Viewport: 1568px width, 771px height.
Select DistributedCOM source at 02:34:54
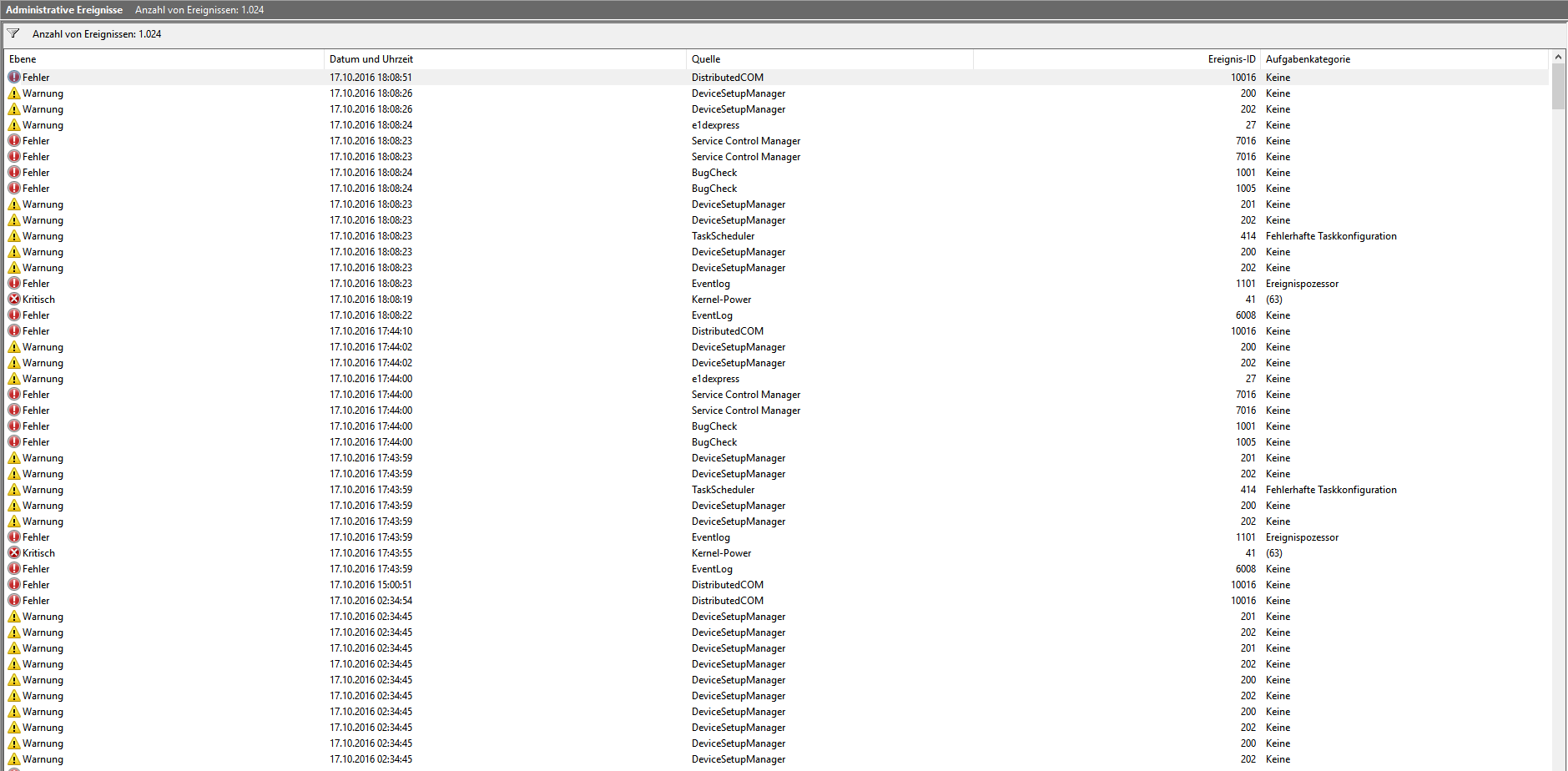point(728,600)
